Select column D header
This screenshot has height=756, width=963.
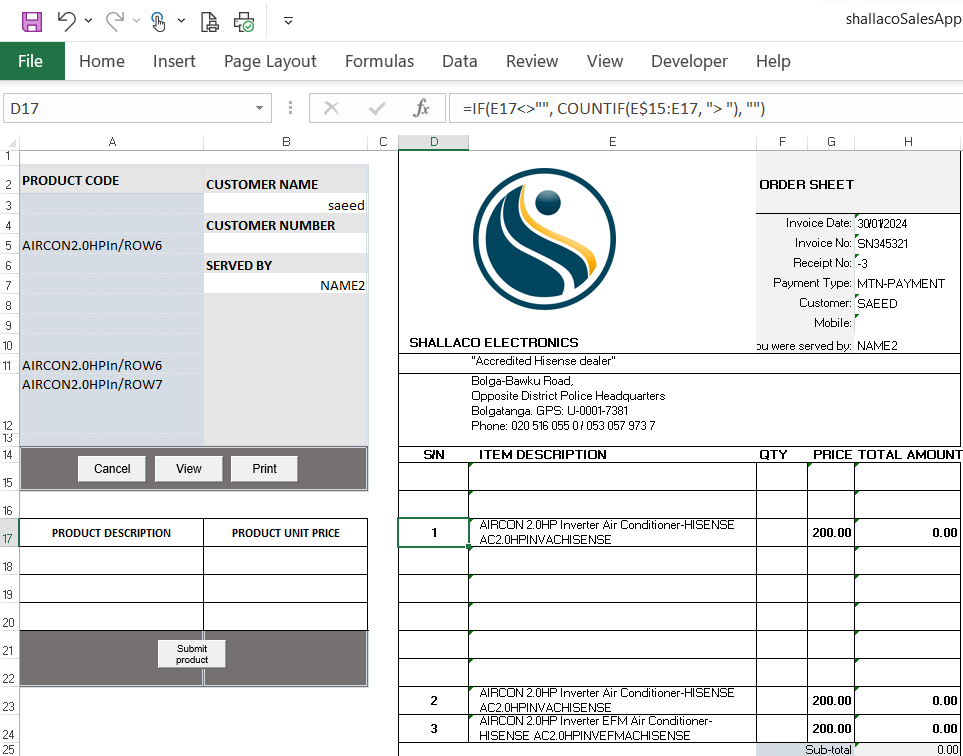pyautogui.click(x=434, y=142)
